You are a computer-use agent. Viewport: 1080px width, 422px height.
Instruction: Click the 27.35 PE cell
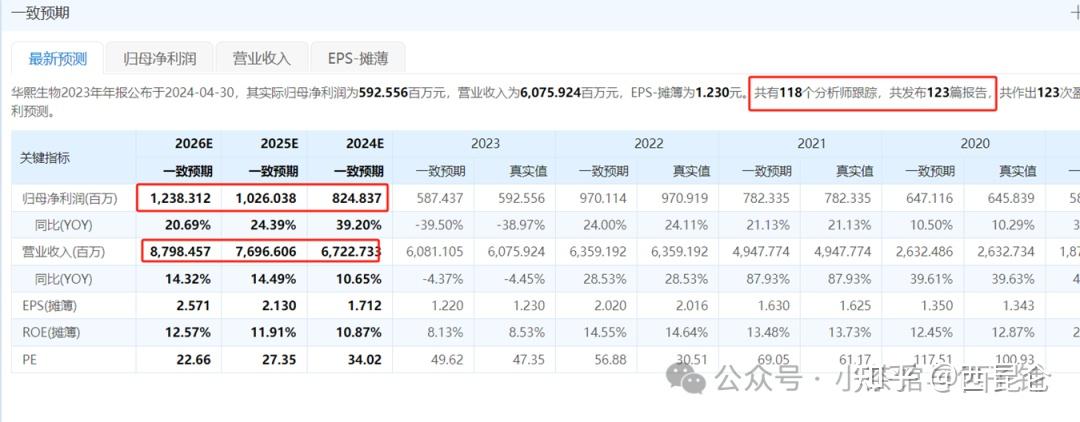pos(280,359)
